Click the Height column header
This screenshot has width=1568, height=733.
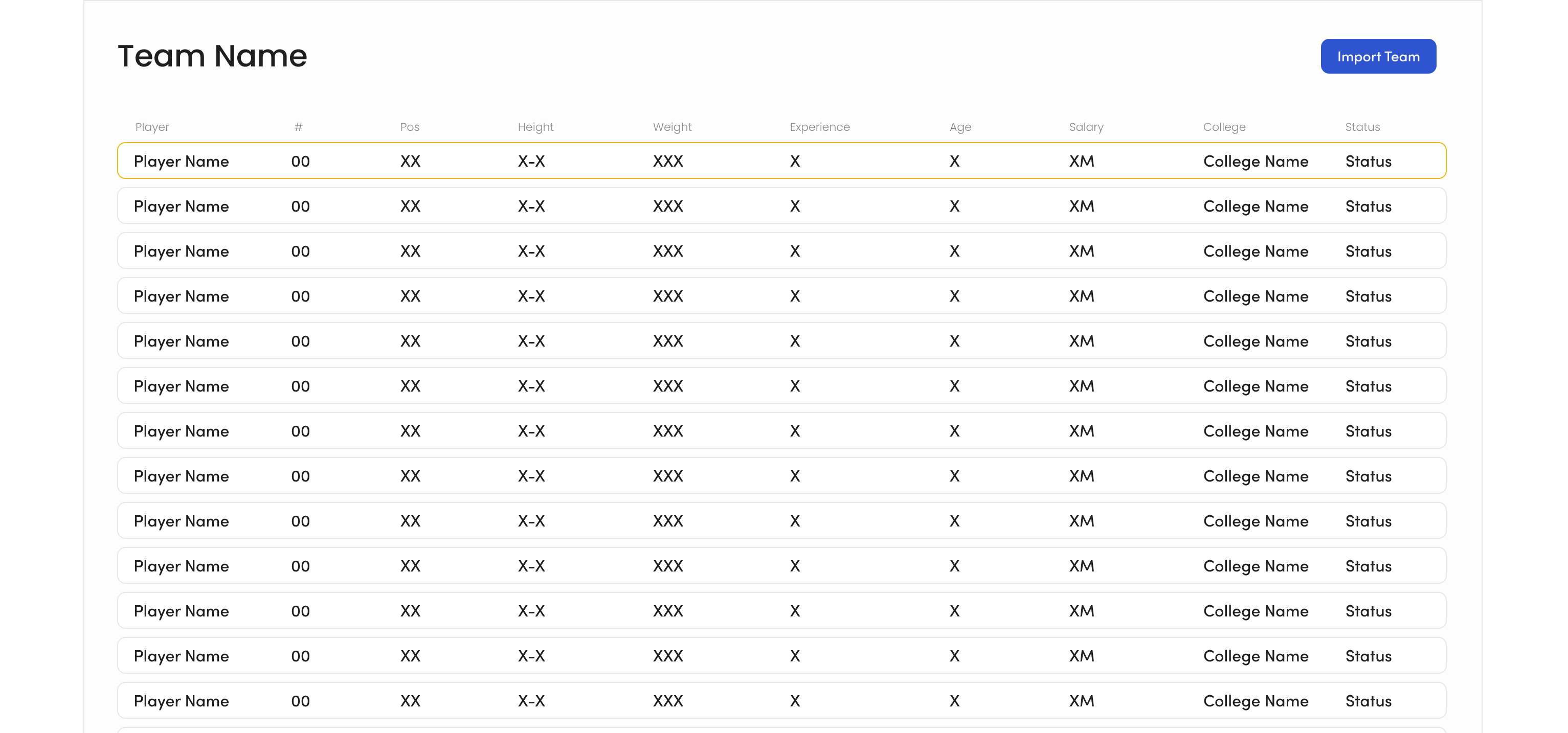[x=535, y=127]
